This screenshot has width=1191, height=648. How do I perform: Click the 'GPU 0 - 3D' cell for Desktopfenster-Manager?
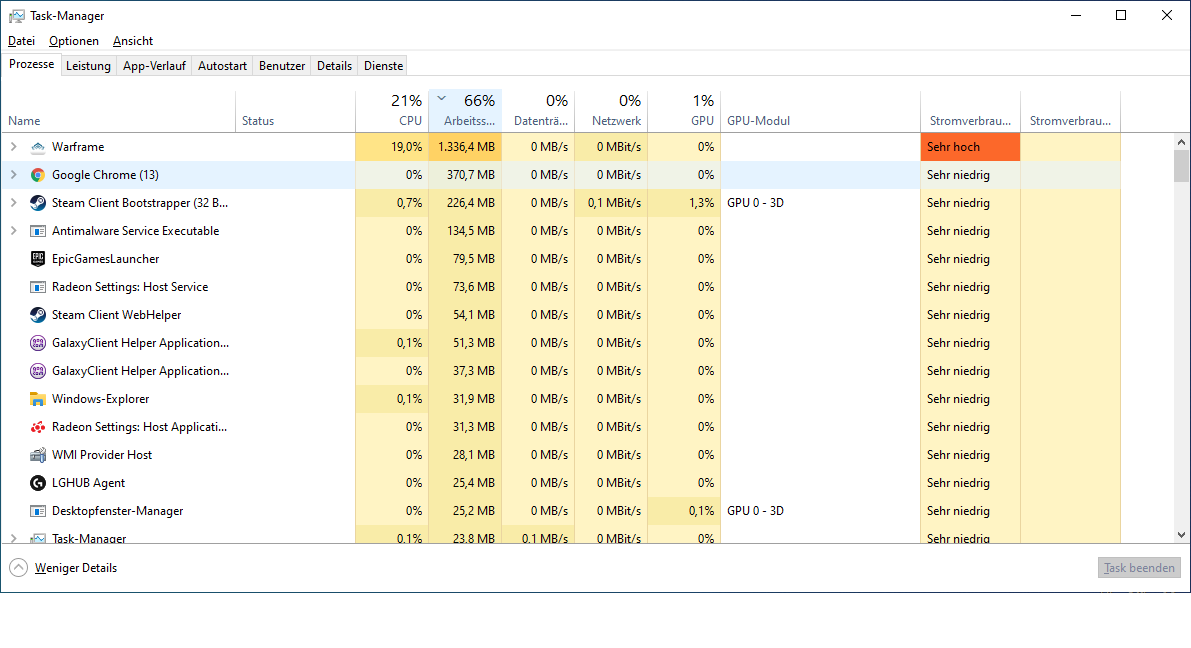point(820,511)
